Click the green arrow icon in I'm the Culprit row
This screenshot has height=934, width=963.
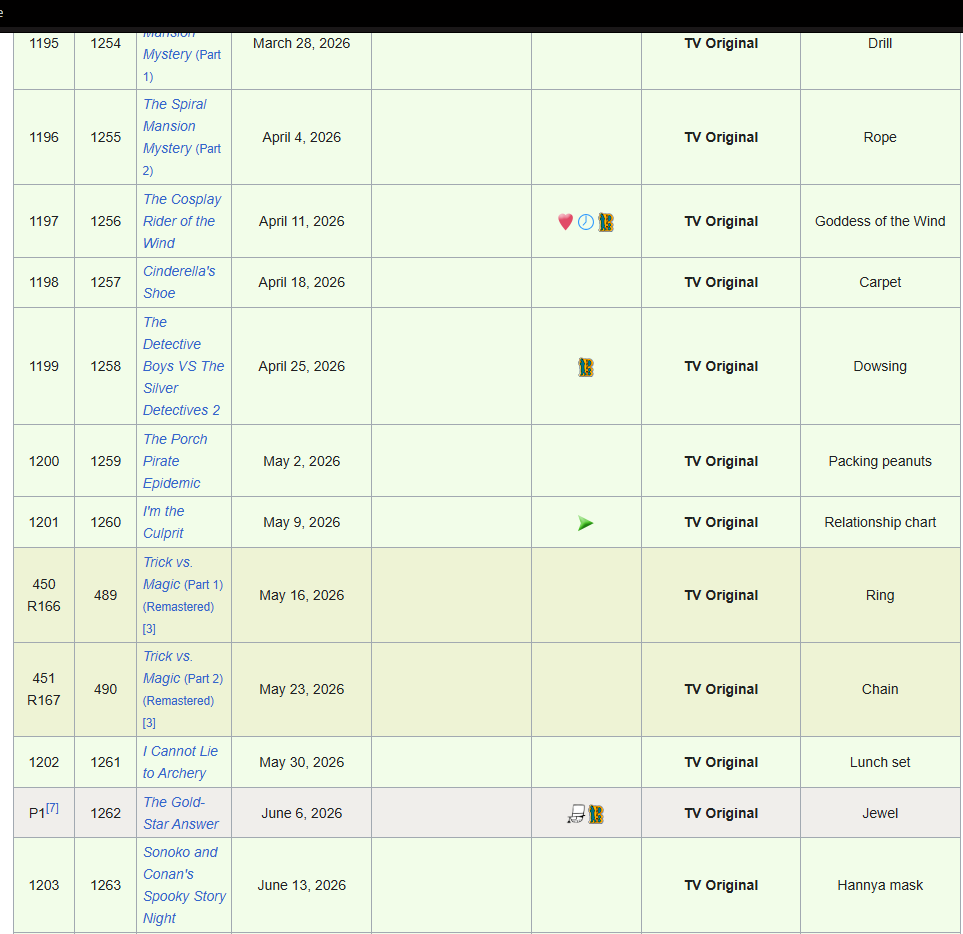(x=585, y=523)
